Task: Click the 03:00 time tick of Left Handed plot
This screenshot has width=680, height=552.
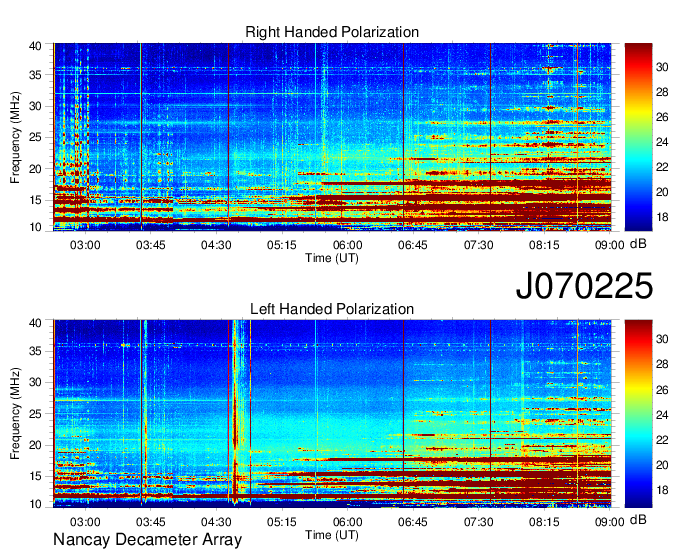Action: coord(85,522)
